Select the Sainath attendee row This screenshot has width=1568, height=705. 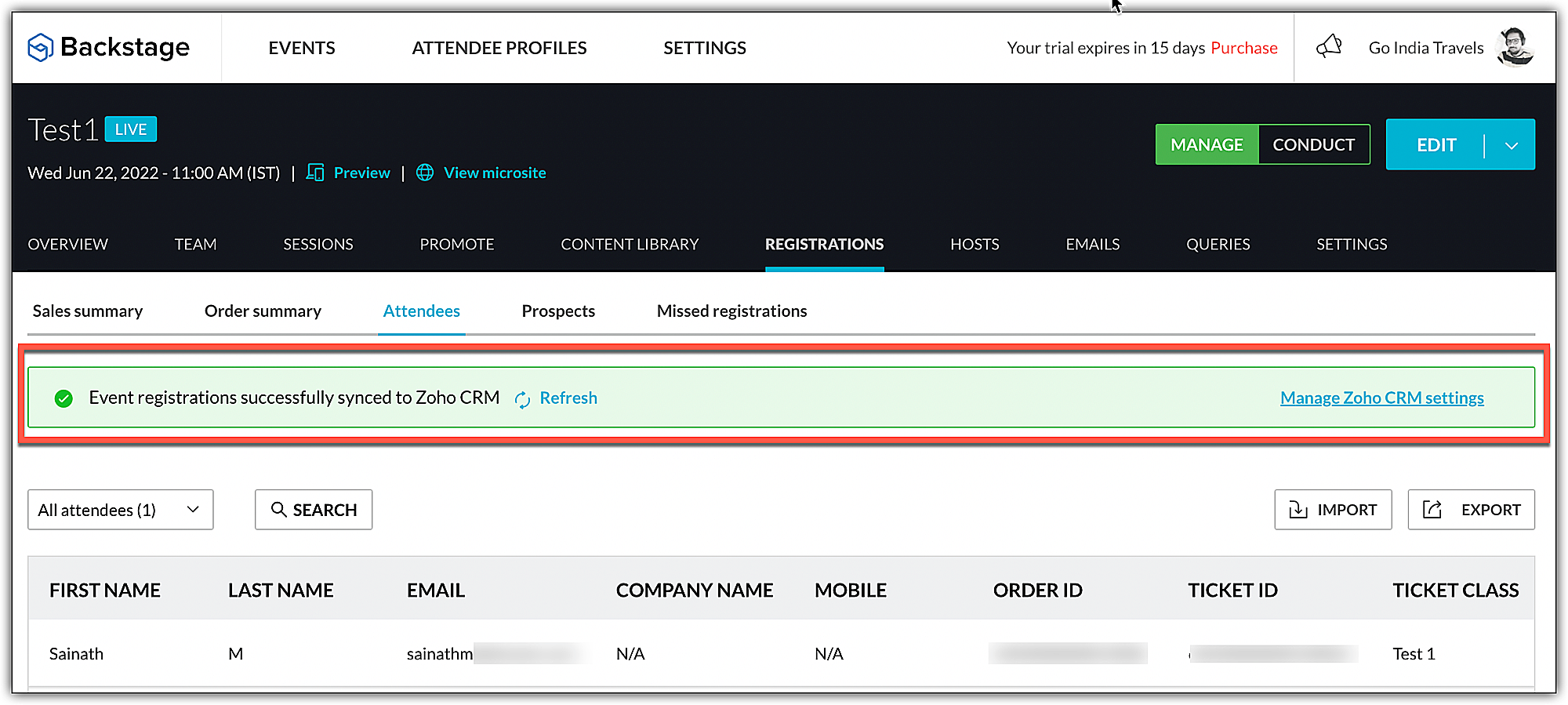tap(76, 654)
